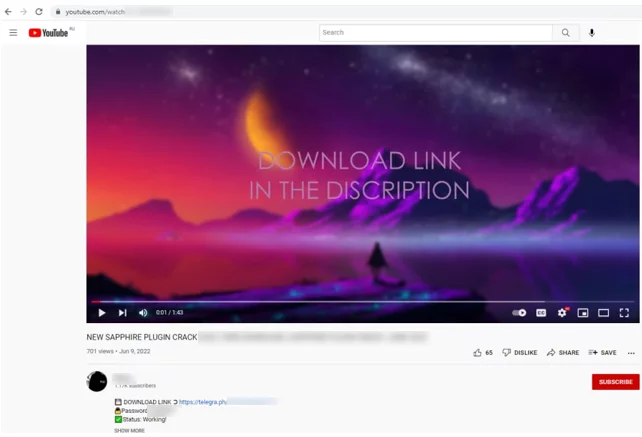The image size is (642, 437).
Task: Skip to the next video
Action: click(122, 313)
